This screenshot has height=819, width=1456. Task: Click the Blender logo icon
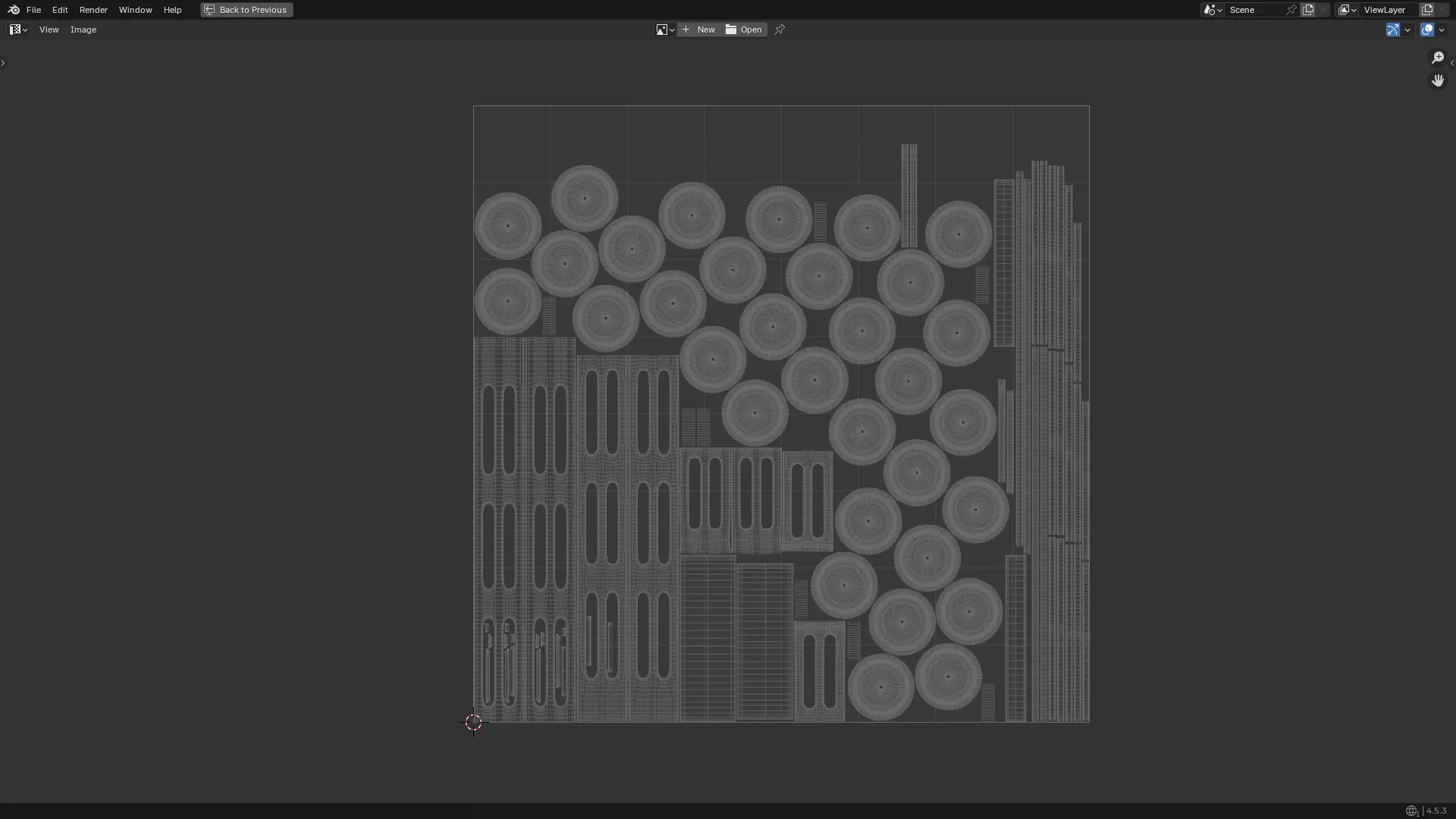click(13, 10)
